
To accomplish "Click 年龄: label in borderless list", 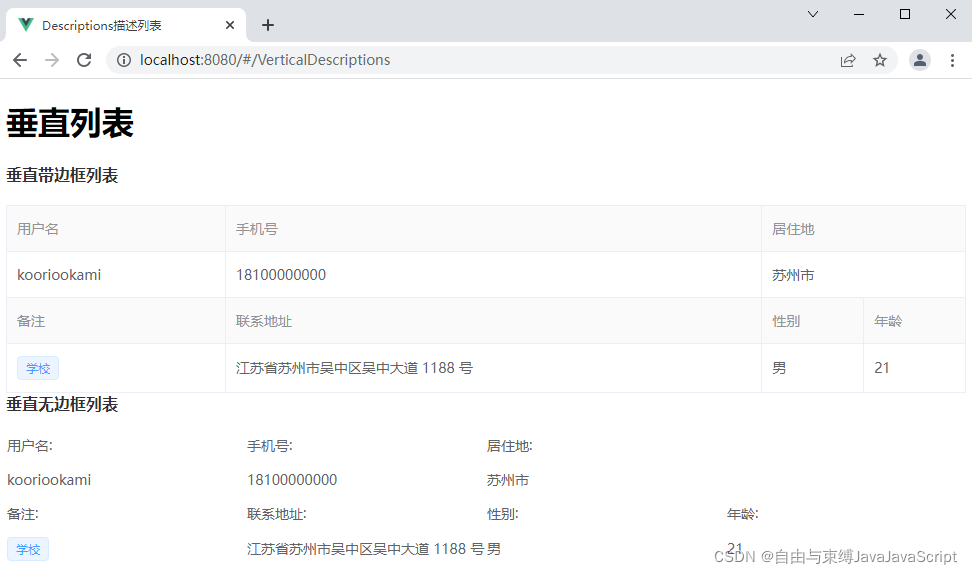I will [743, 514].
